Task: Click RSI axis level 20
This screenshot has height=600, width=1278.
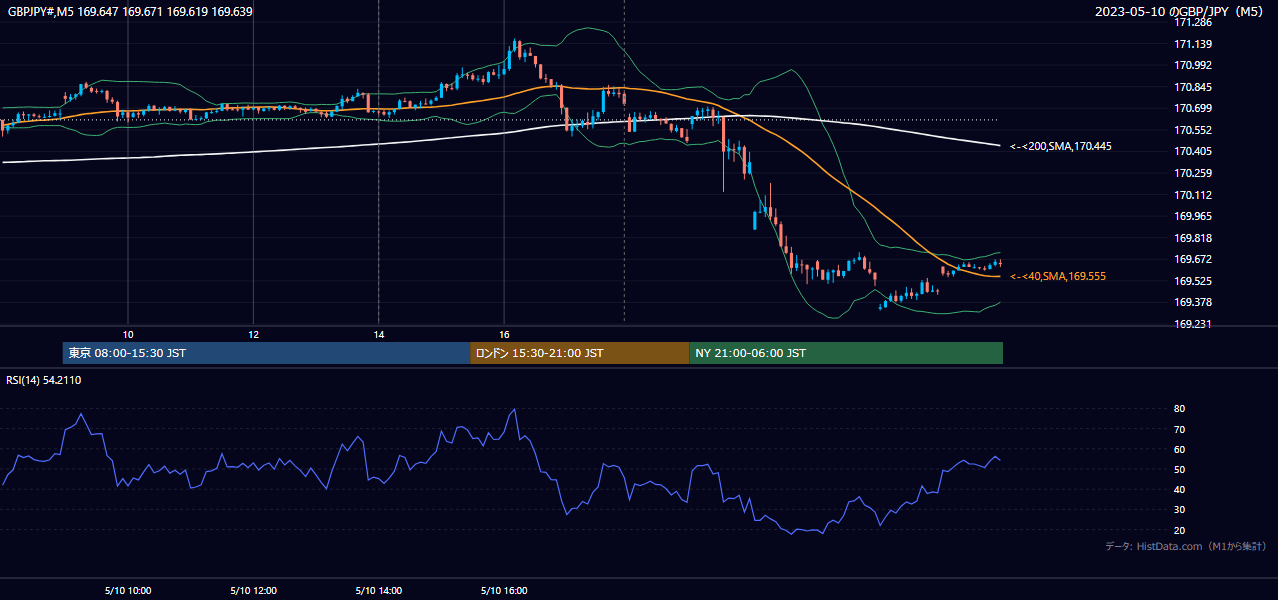Action: point(1180,530)
